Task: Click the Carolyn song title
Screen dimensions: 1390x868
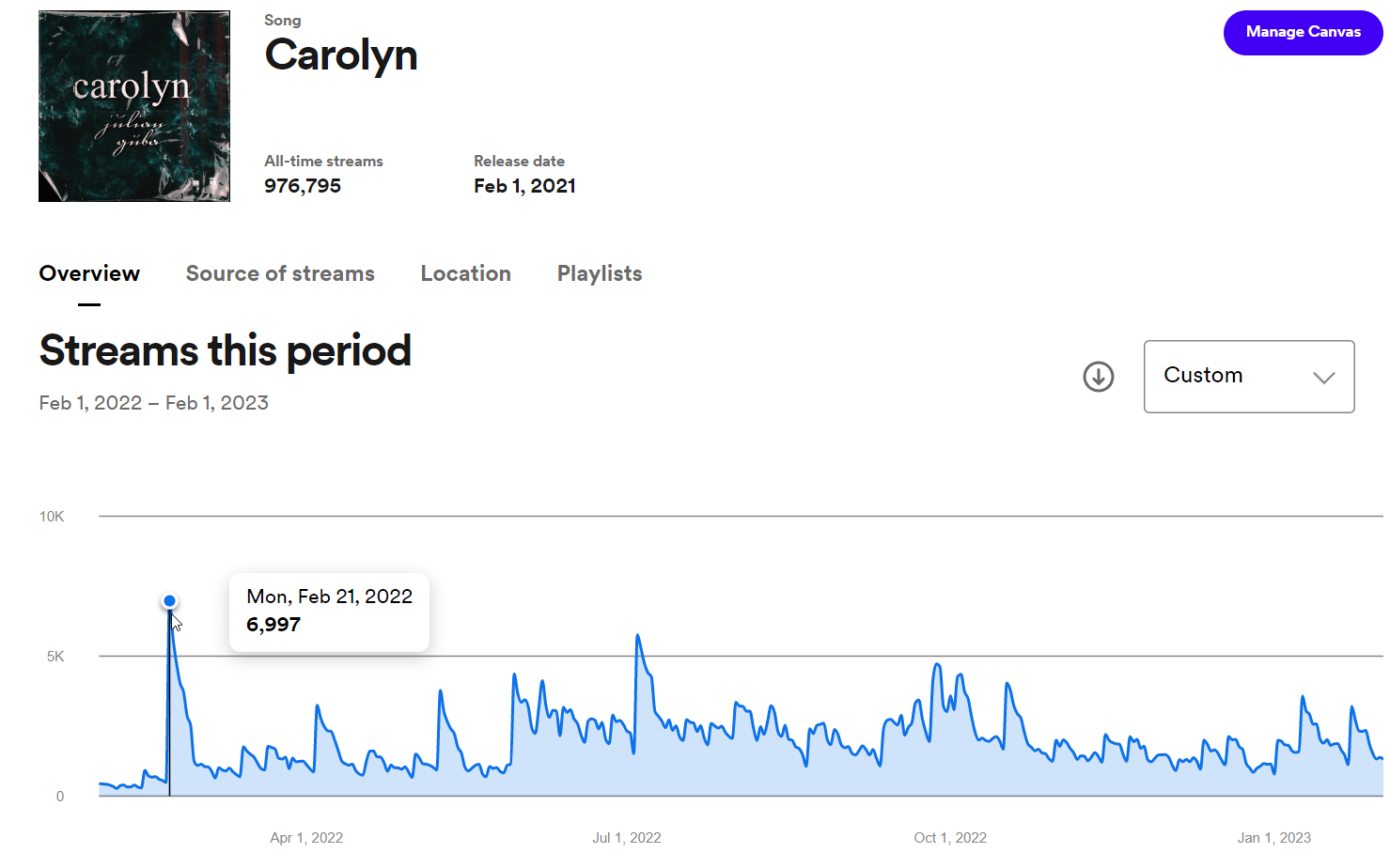Action: click(341, 55)
